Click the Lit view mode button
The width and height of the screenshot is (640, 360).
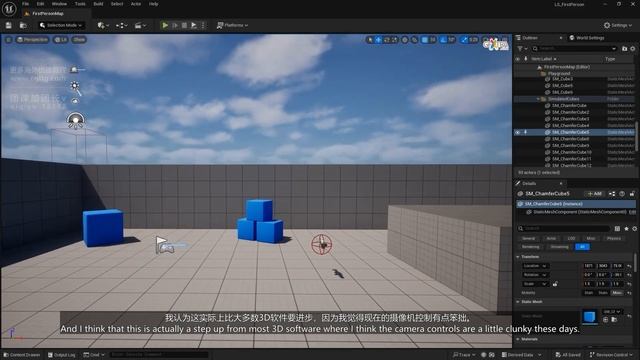[x=61, y=40]
